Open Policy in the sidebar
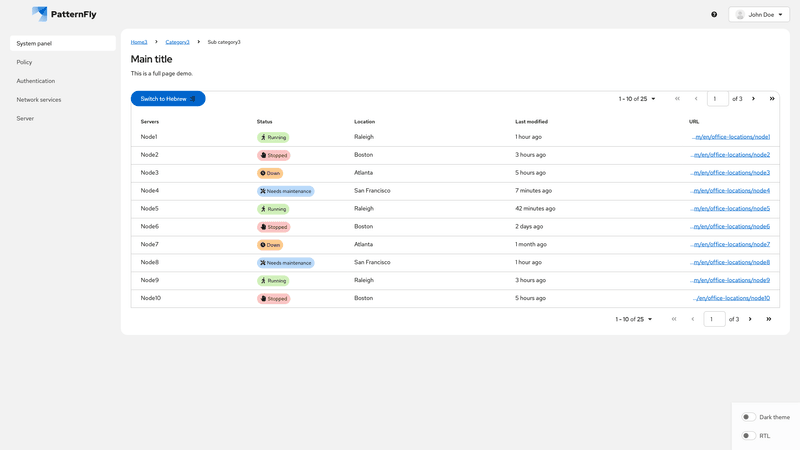Image resolution: width=800 pixels, height=450 pixels. (63, 62)
